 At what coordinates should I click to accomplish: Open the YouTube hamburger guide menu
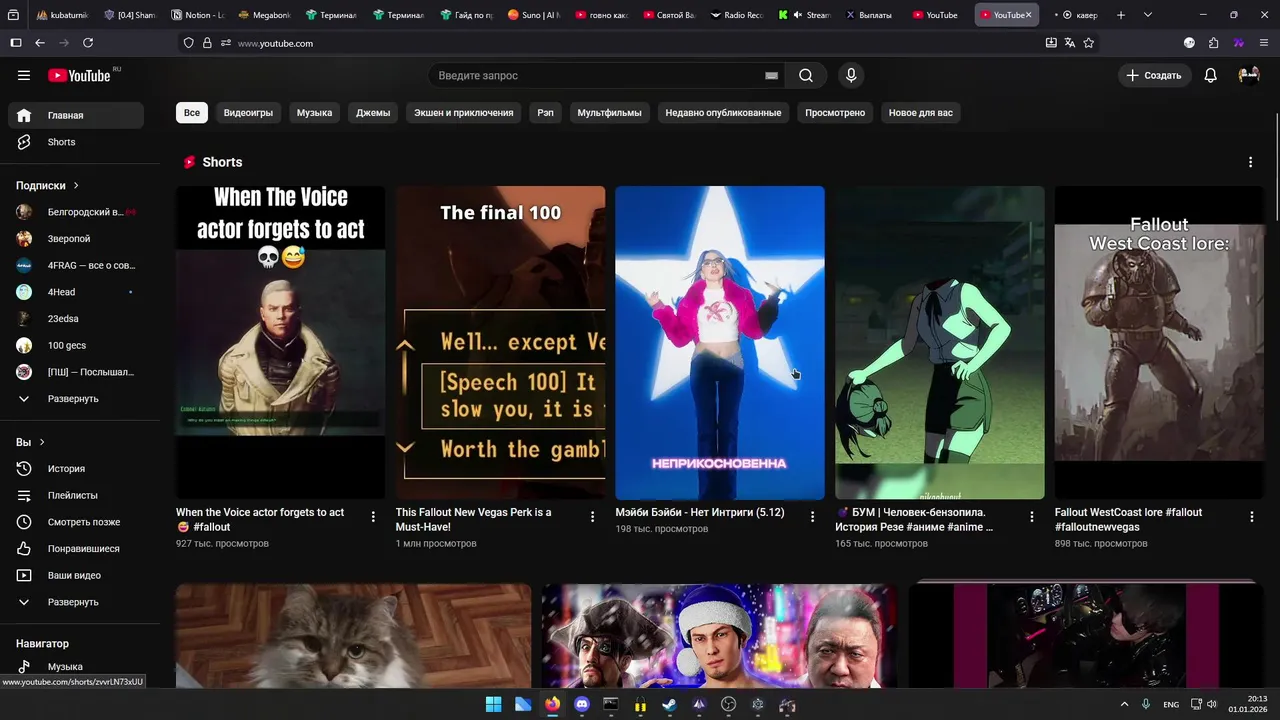tap(24, 75)
